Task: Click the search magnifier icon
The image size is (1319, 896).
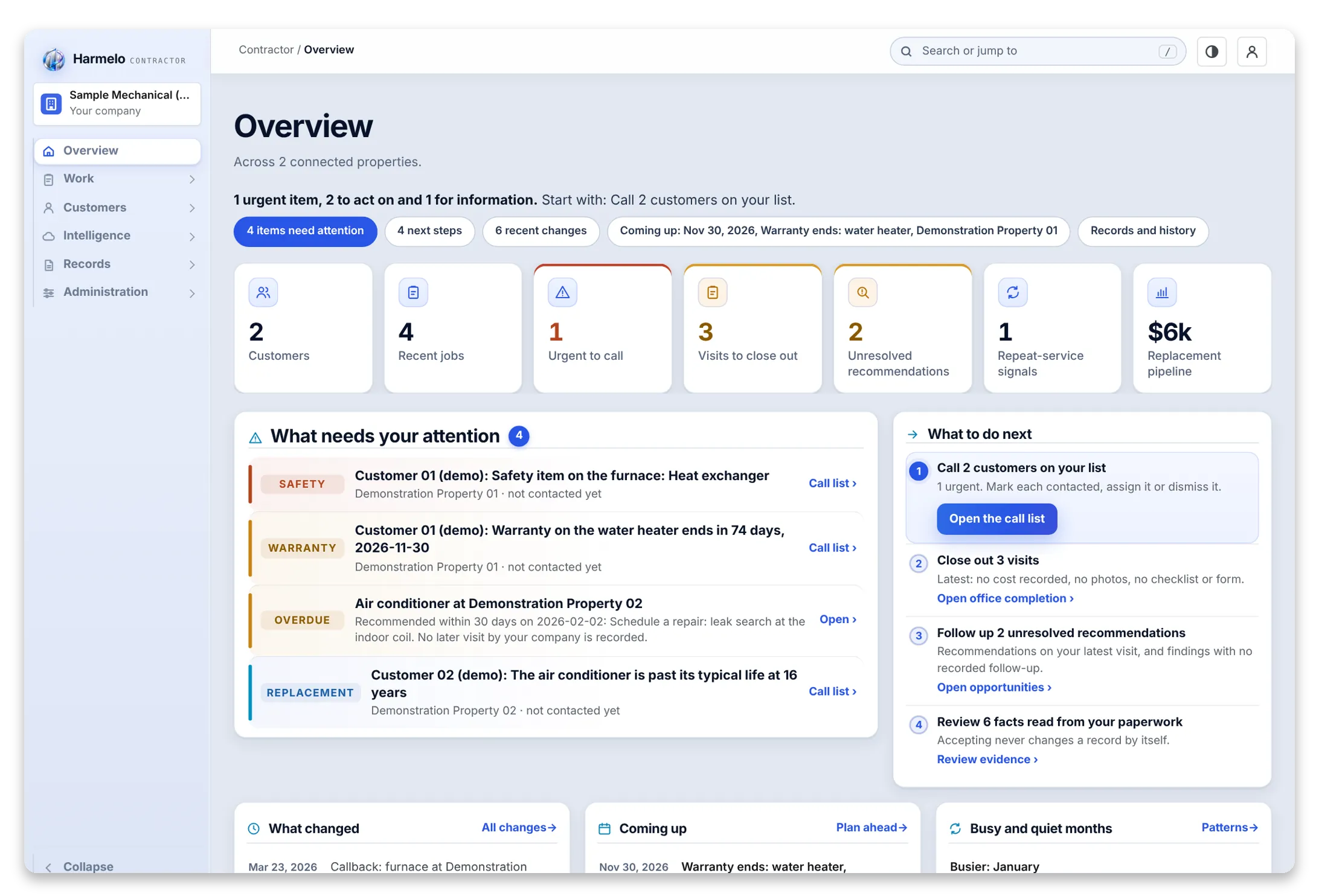Action: click(906, 51)
